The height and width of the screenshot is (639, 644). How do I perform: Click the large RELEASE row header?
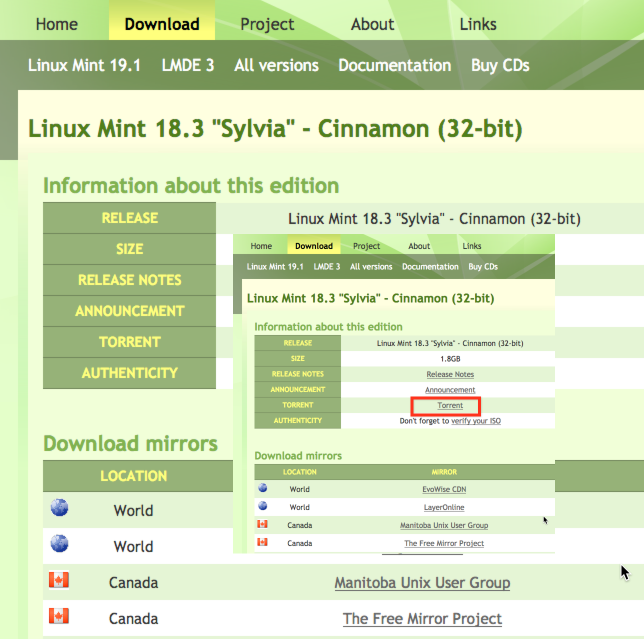point(129,218)
